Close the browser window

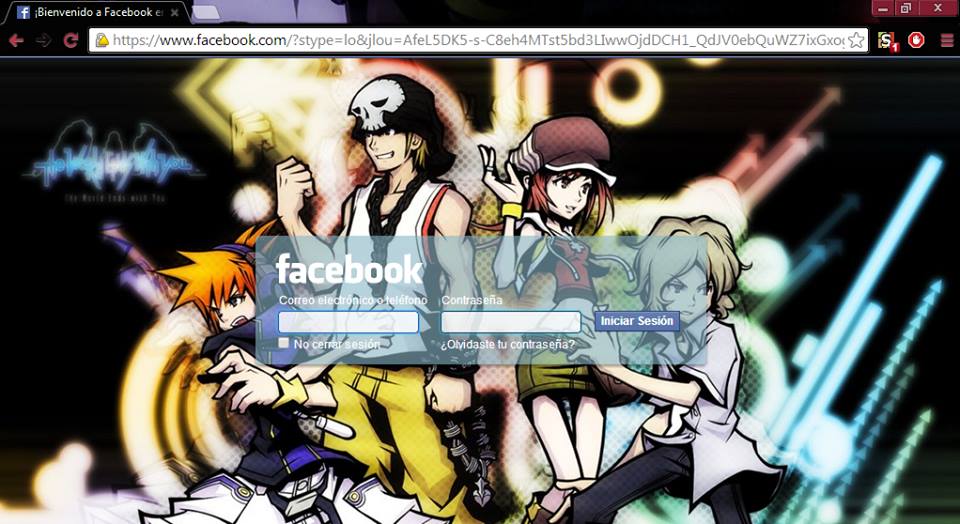tap(938, 8)
